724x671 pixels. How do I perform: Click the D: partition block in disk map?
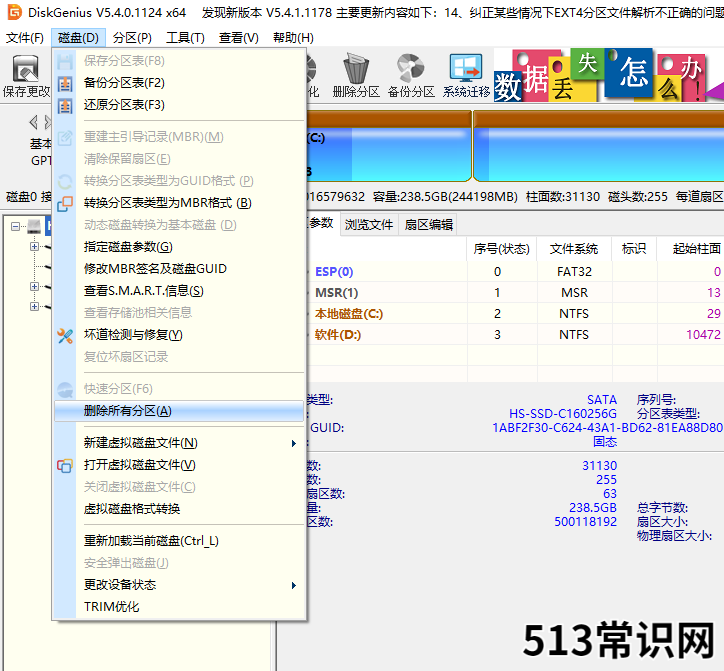[x=599, y=146]
